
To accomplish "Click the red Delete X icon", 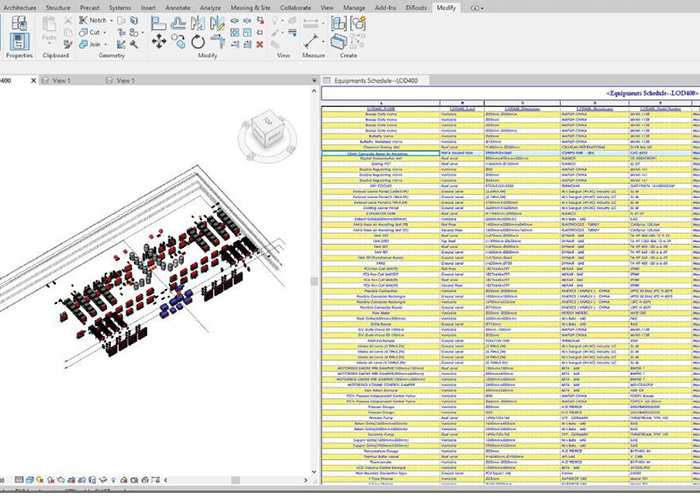I will (x=260, y=44).
